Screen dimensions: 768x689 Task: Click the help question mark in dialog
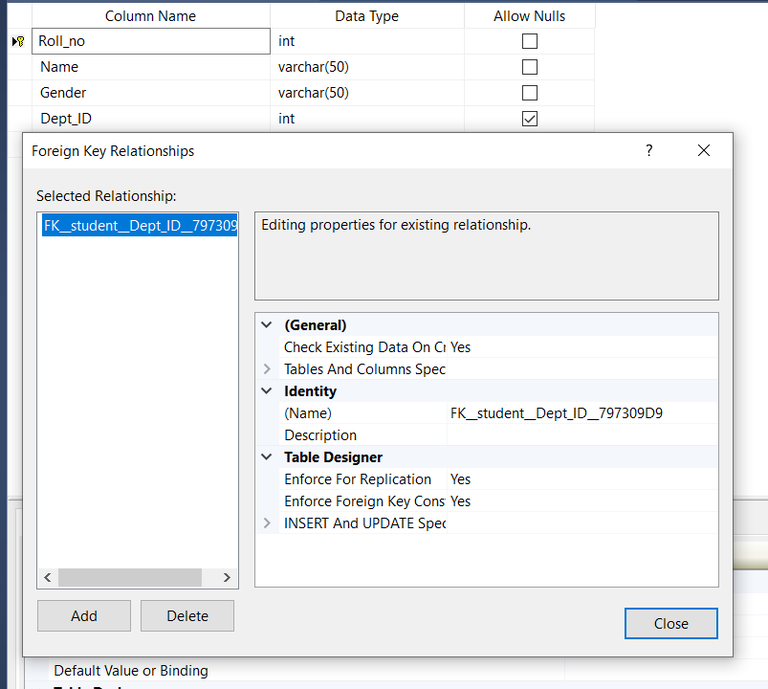[x=649, y=151]
